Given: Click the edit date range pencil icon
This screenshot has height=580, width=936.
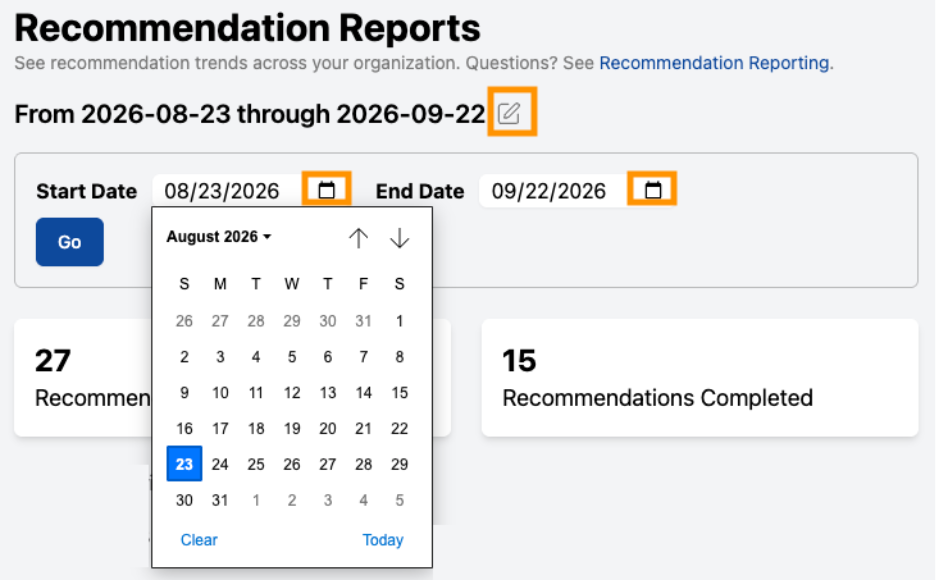Looking at the screenshot, I should click(511, 113).
